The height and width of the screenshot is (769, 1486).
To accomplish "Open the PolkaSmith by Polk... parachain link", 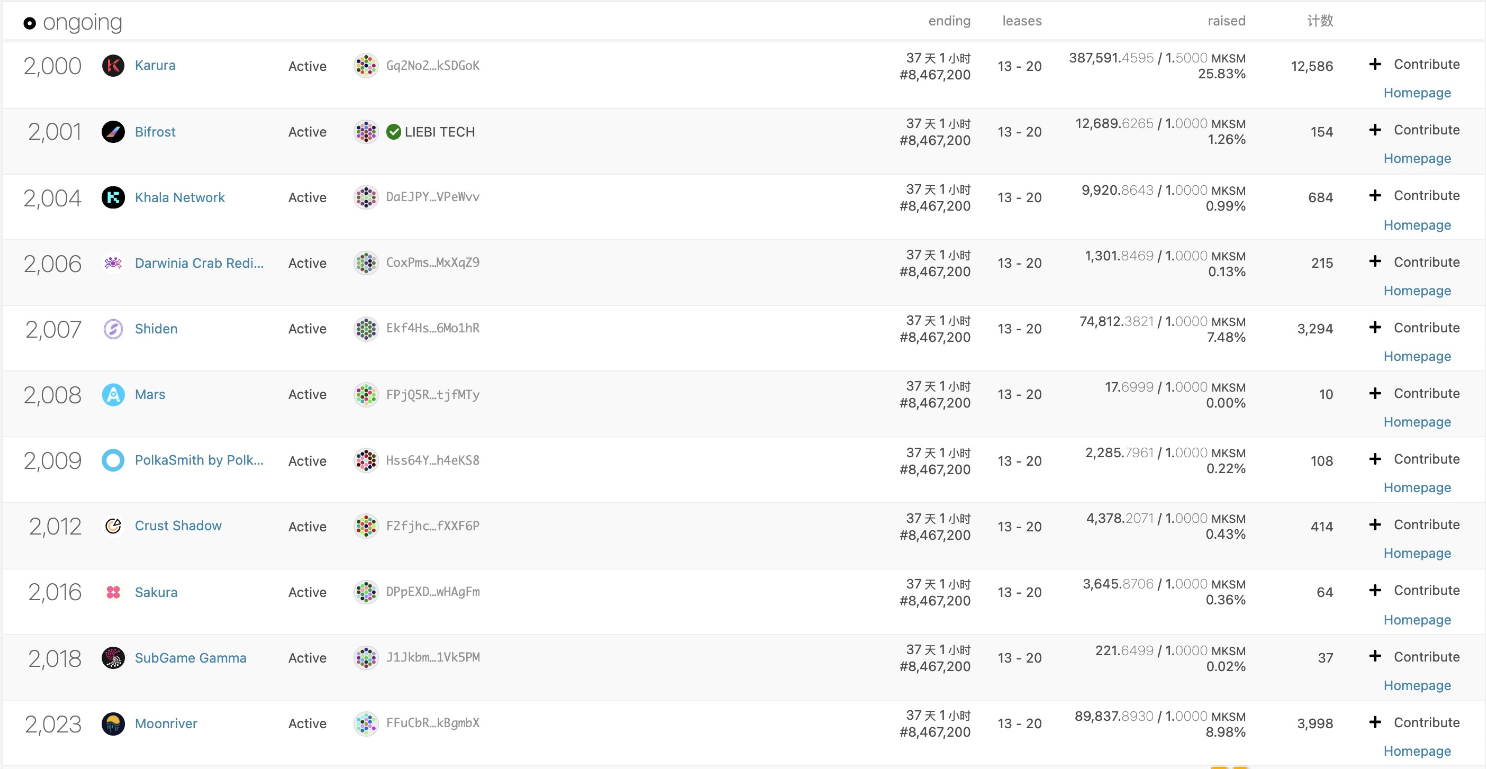I will click(x=199, y=460).
